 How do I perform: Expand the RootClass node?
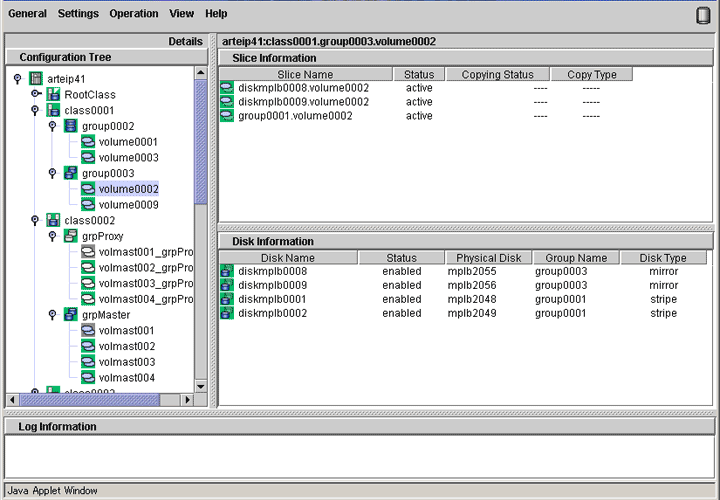pos(35,94)
